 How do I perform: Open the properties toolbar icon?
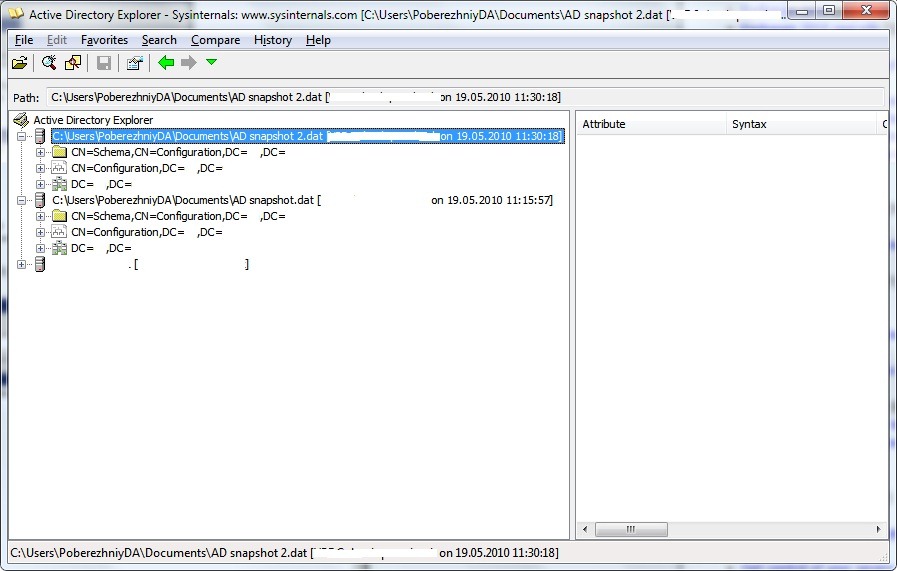[134, 62]
